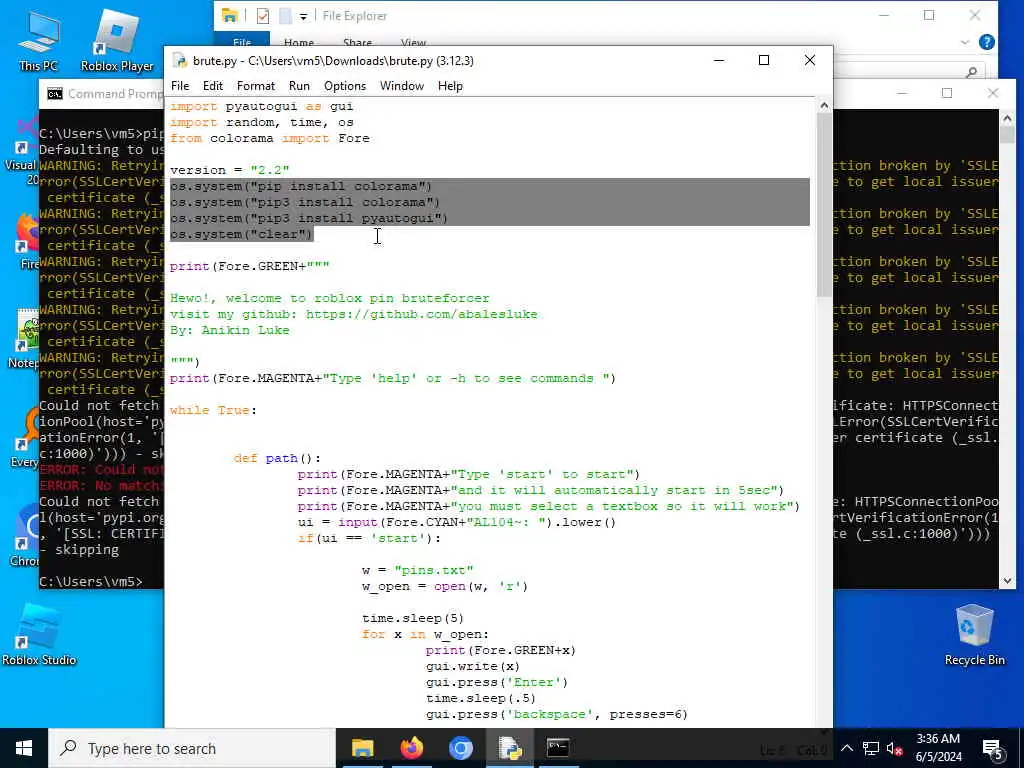Open the Home tab in File Explorer
Image resolution: width=1024 pixels, height=768 pixels.
point(298,42)
